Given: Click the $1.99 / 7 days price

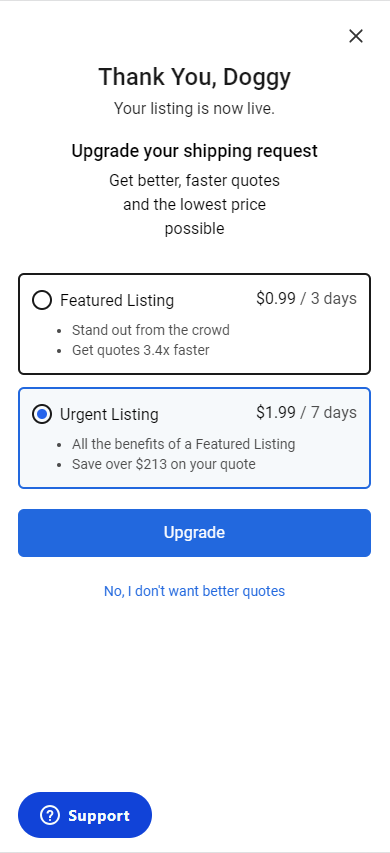Looking at the screenshot, I should pyautogui.click(x=306, y=413).
